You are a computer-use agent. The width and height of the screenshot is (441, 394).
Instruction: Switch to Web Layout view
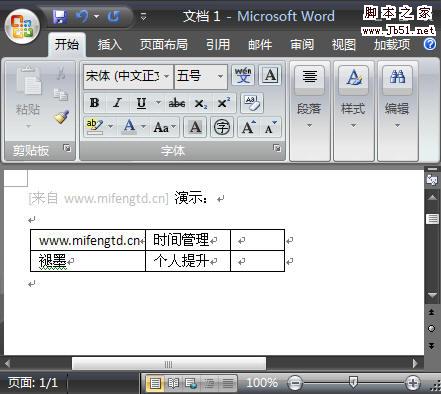click(191, 383)
